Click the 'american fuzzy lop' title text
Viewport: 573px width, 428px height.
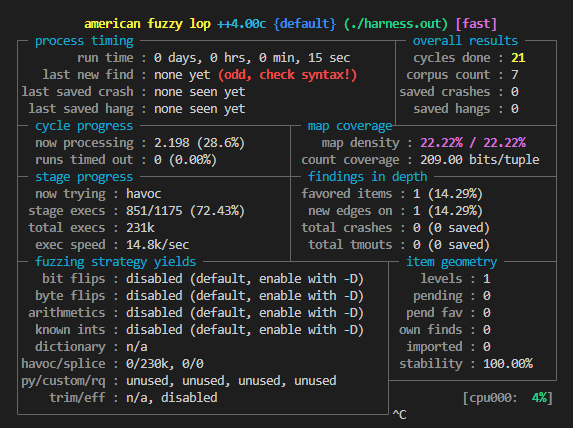point(148,24)
